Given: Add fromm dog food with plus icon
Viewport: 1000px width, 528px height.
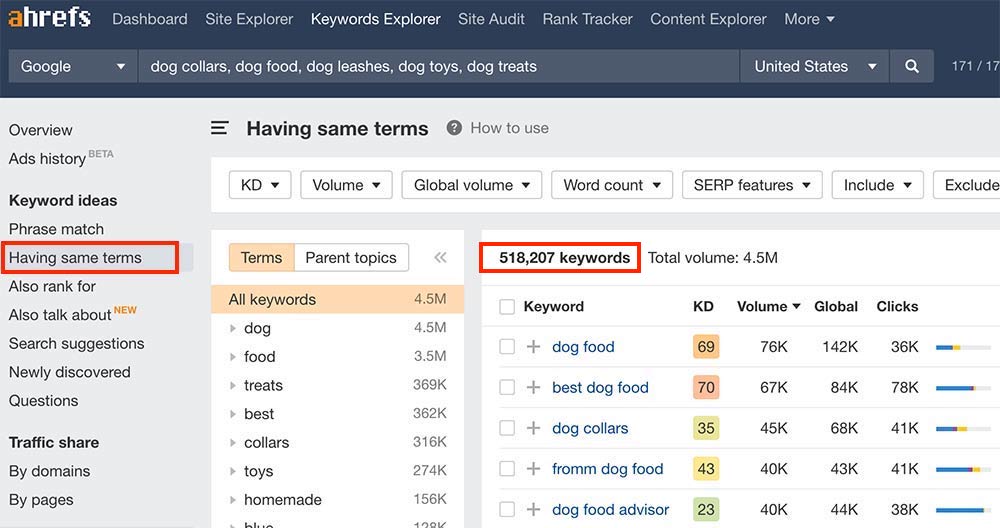Looking at the screenshot, I should pos(533,469).
